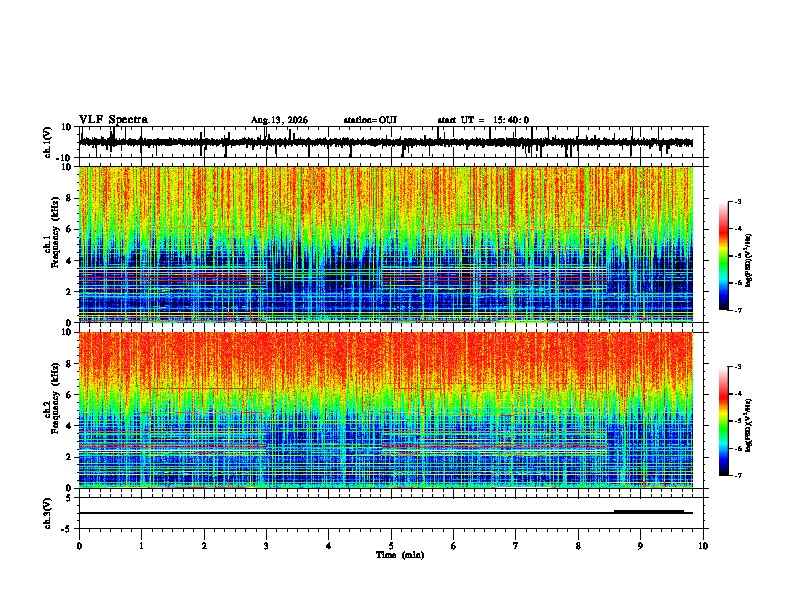This screenshot has width=792, height=612.
Task: Click time-axis tick label "0"
Action: point(79,546)
